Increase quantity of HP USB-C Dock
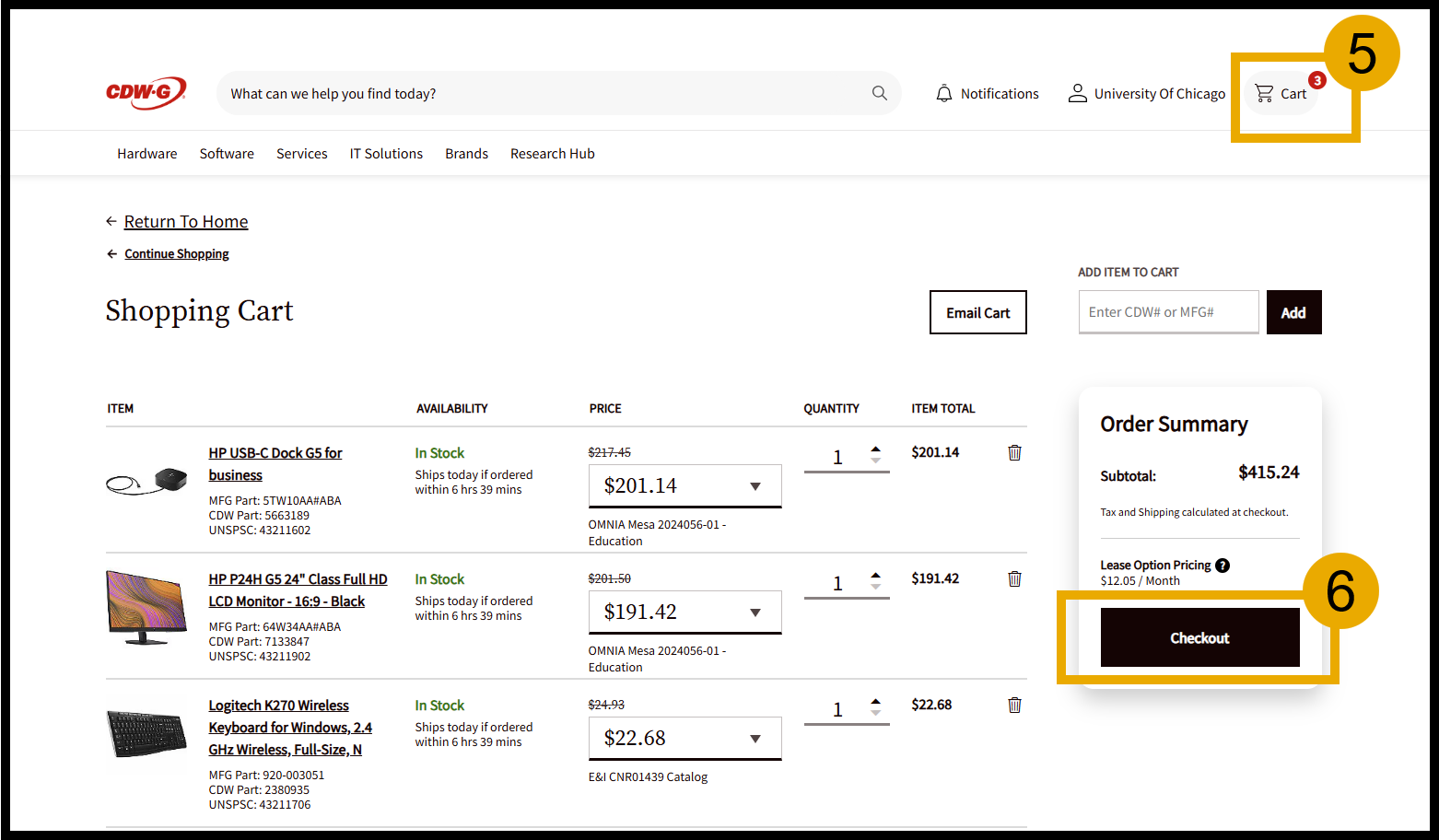1439x840 pixels. pos(875,449)
